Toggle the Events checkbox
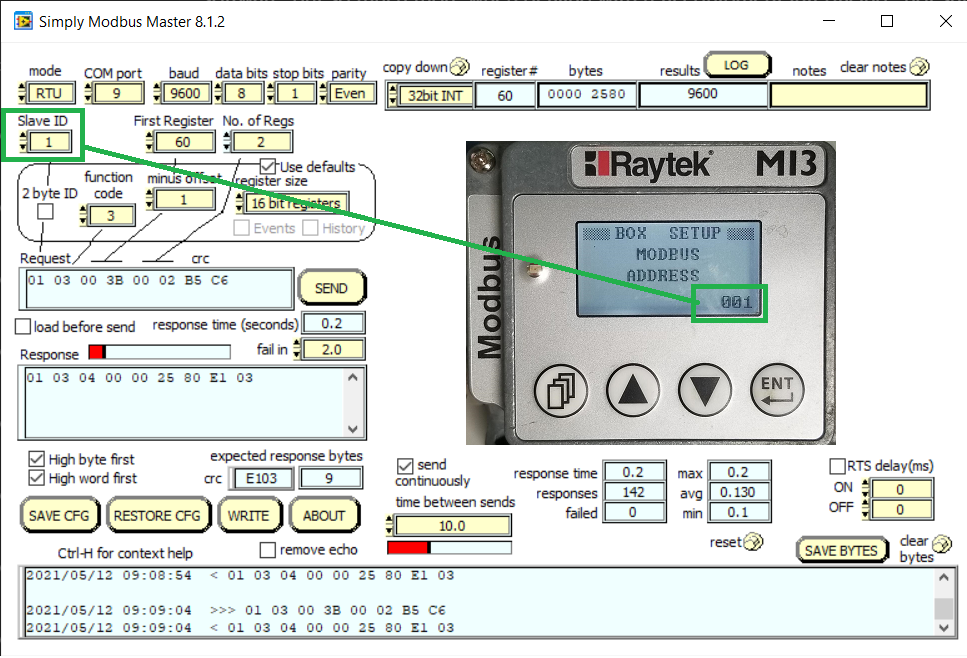The image size is (967, 658). 242,228
